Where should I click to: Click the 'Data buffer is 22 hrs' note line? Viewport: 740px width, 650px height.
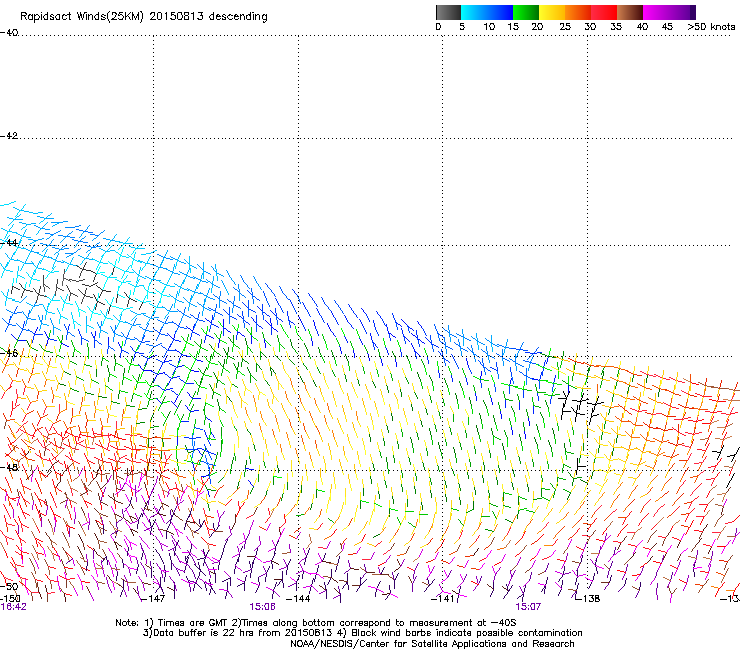coord(362,633)
